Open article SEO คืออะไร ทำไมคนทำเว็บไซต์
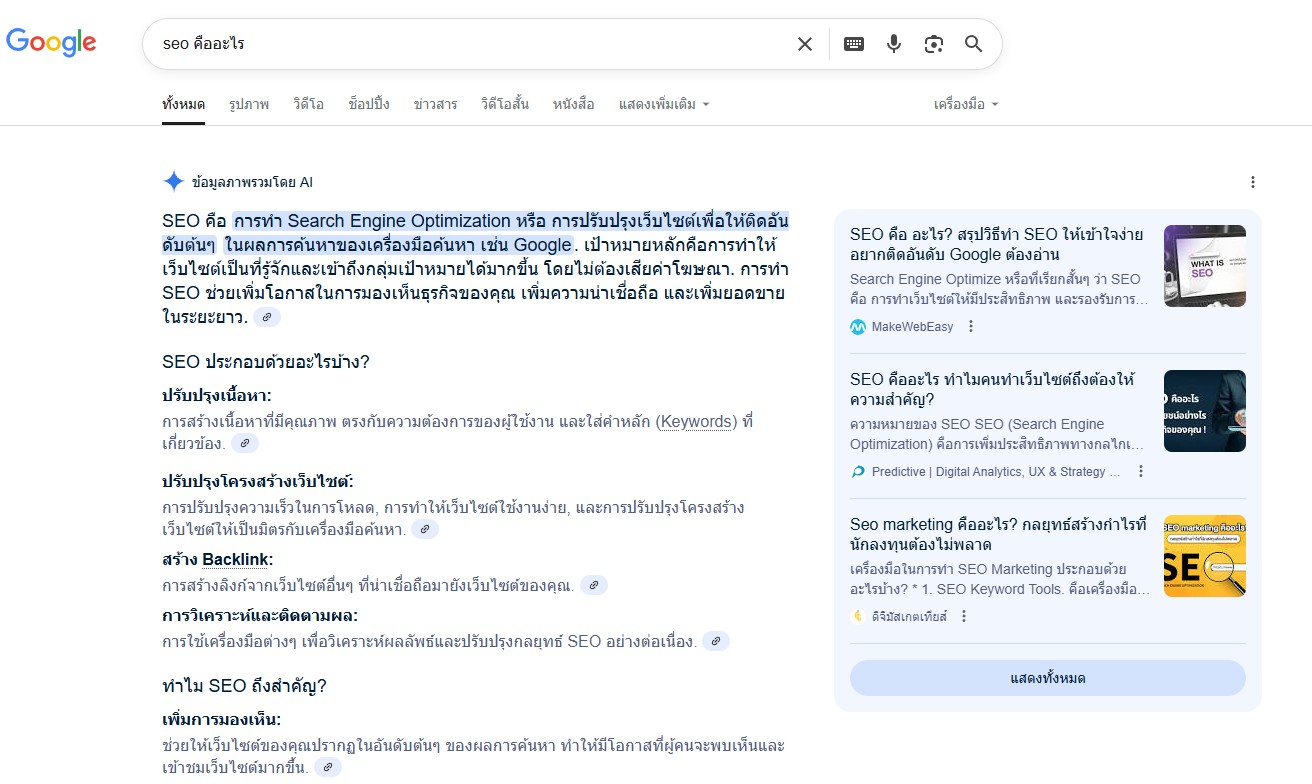 click(x=992, y=389)
